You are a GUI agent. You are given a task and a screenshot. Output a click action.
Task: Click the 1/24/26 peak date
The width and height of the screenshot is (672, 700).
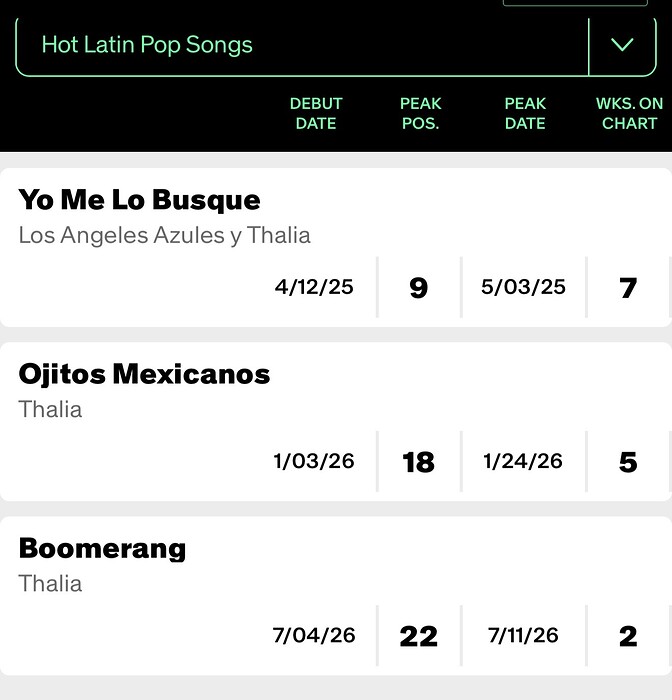pos(523,461)
